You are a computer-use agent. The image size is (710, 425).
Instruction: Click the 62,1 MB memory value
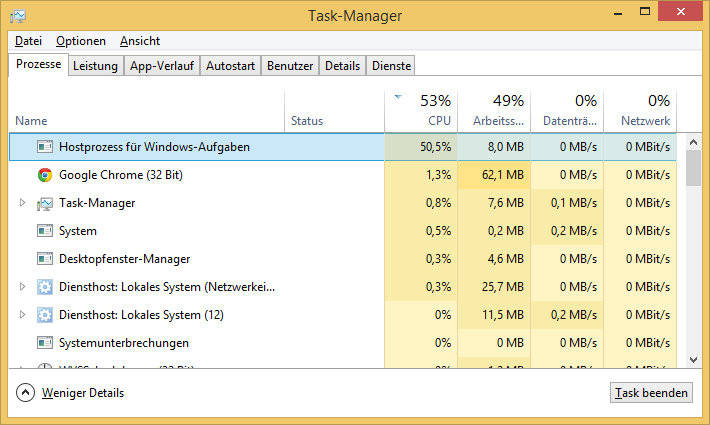[503, 175]
